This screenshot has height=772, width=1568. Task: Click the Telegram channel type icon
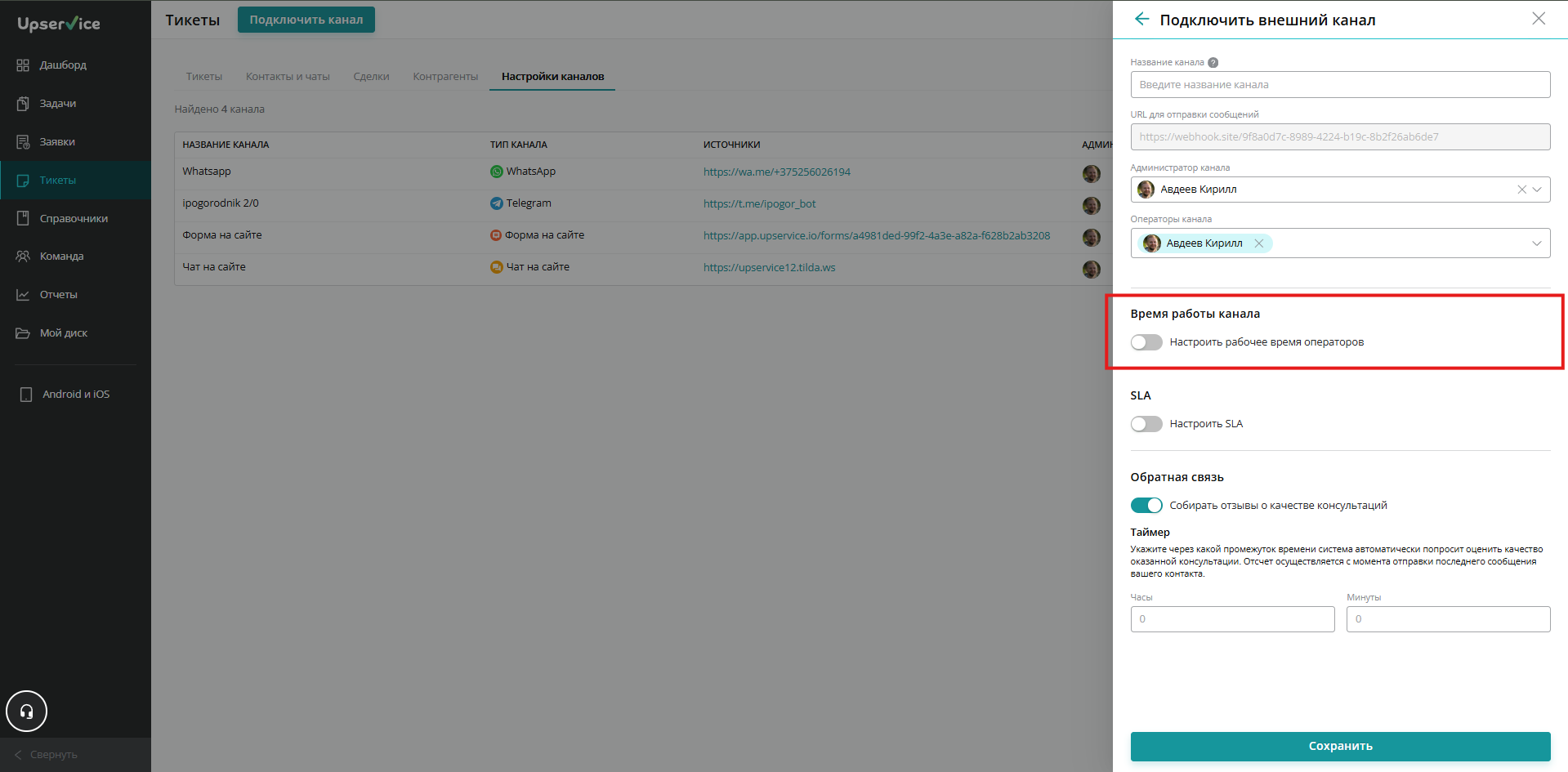[x=496, y=203]
